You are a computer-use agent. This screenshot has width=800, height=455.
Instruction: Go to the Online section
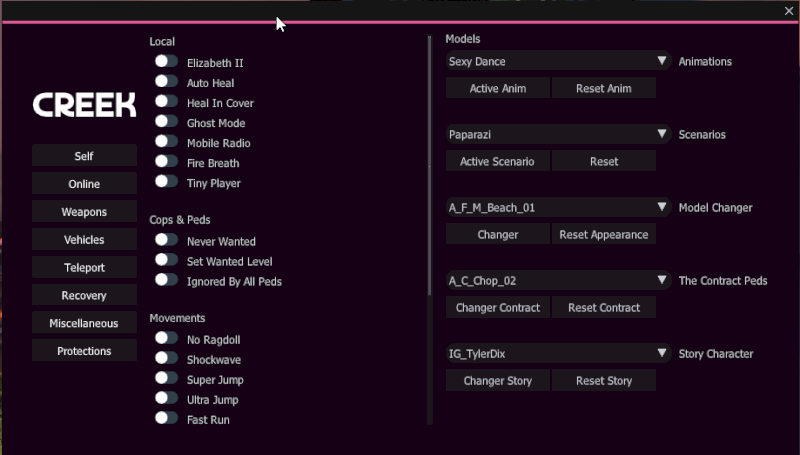pos(84,184)
